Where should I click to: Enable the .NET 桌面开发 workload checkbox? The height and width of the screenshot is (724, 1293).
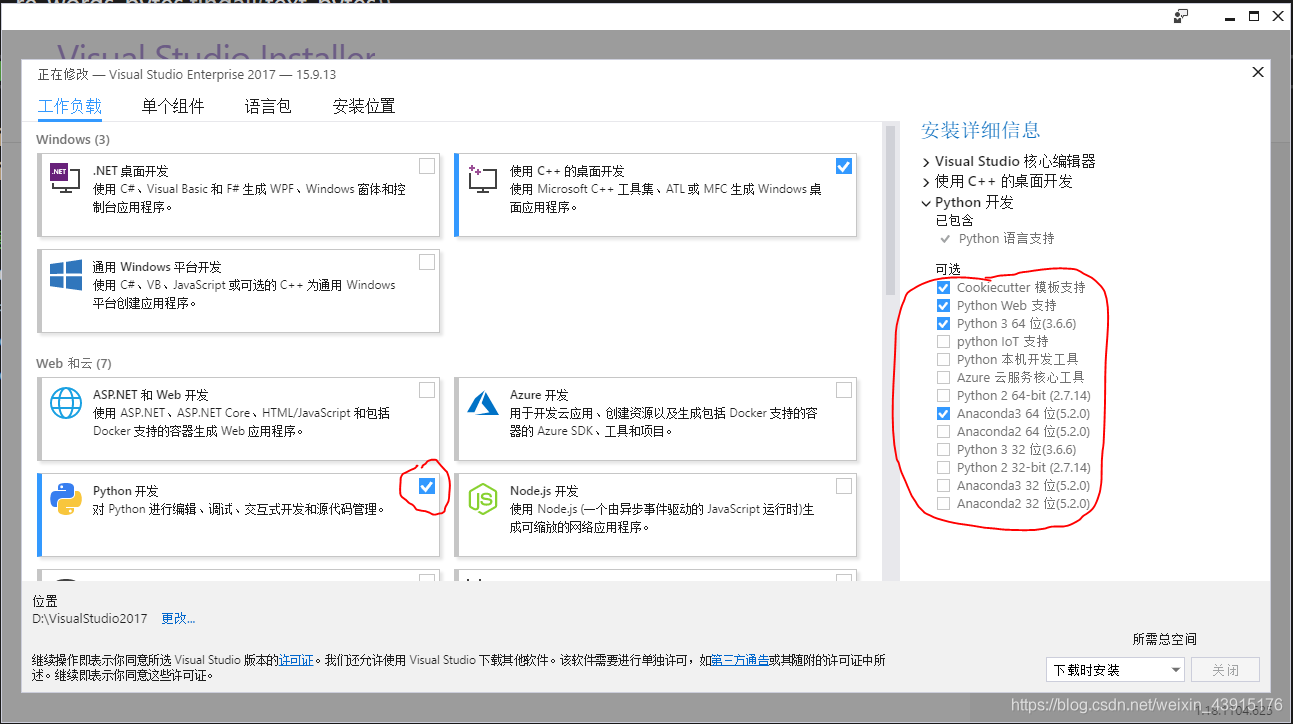click(427, 166)
